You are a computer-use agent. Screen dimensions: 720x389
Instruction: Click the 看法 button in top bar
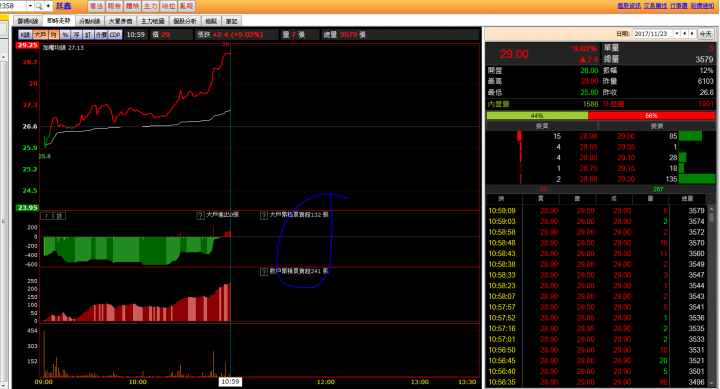[x=96, y=6]
